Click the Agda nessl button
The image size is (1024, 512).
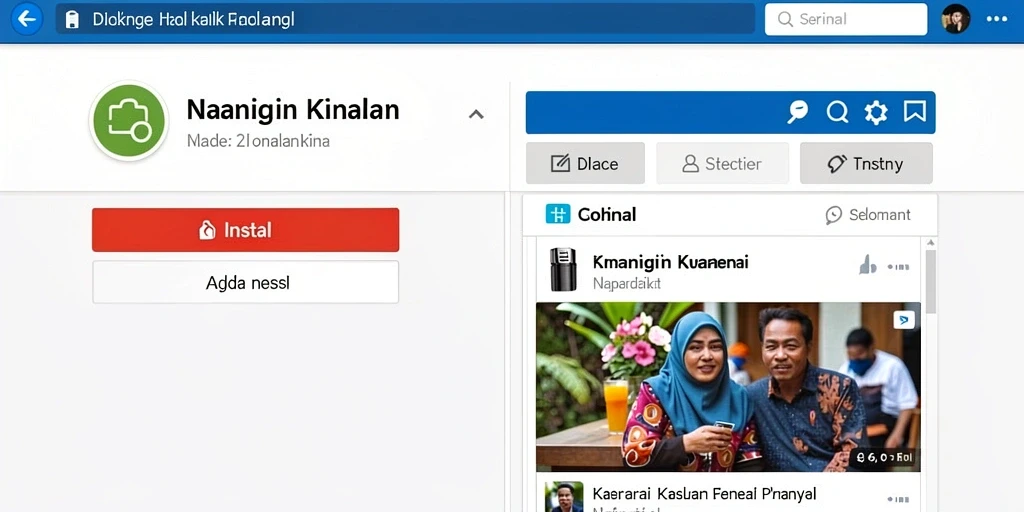tap(246, 282)
